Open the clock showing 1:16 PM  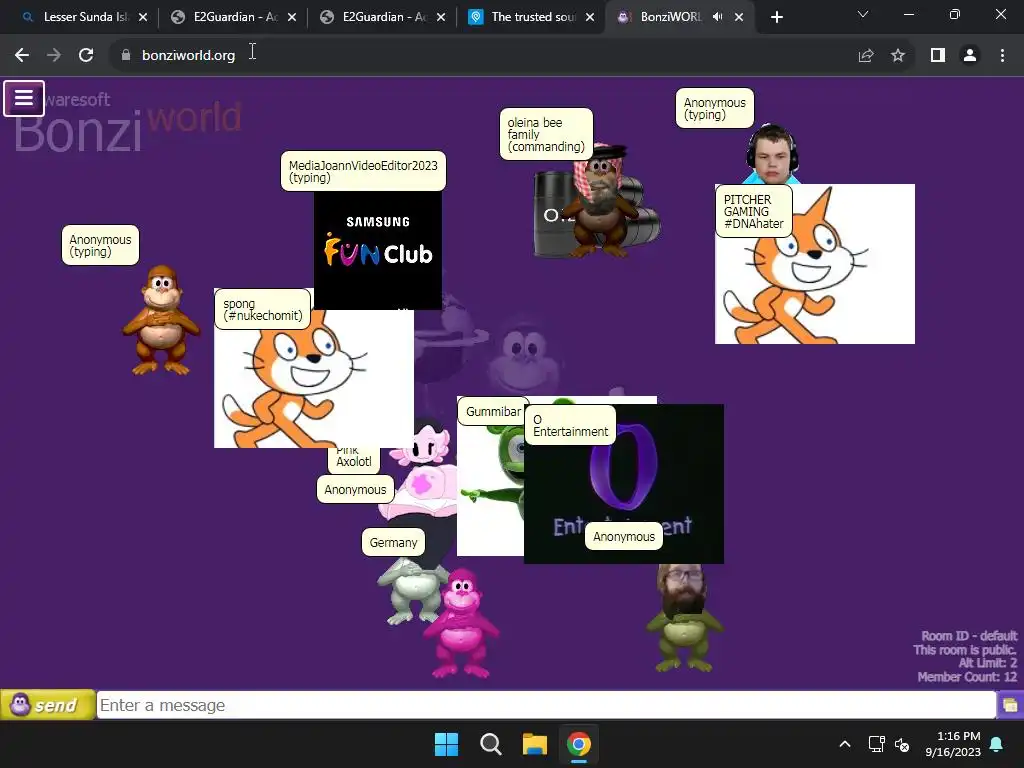coord(953,744)
